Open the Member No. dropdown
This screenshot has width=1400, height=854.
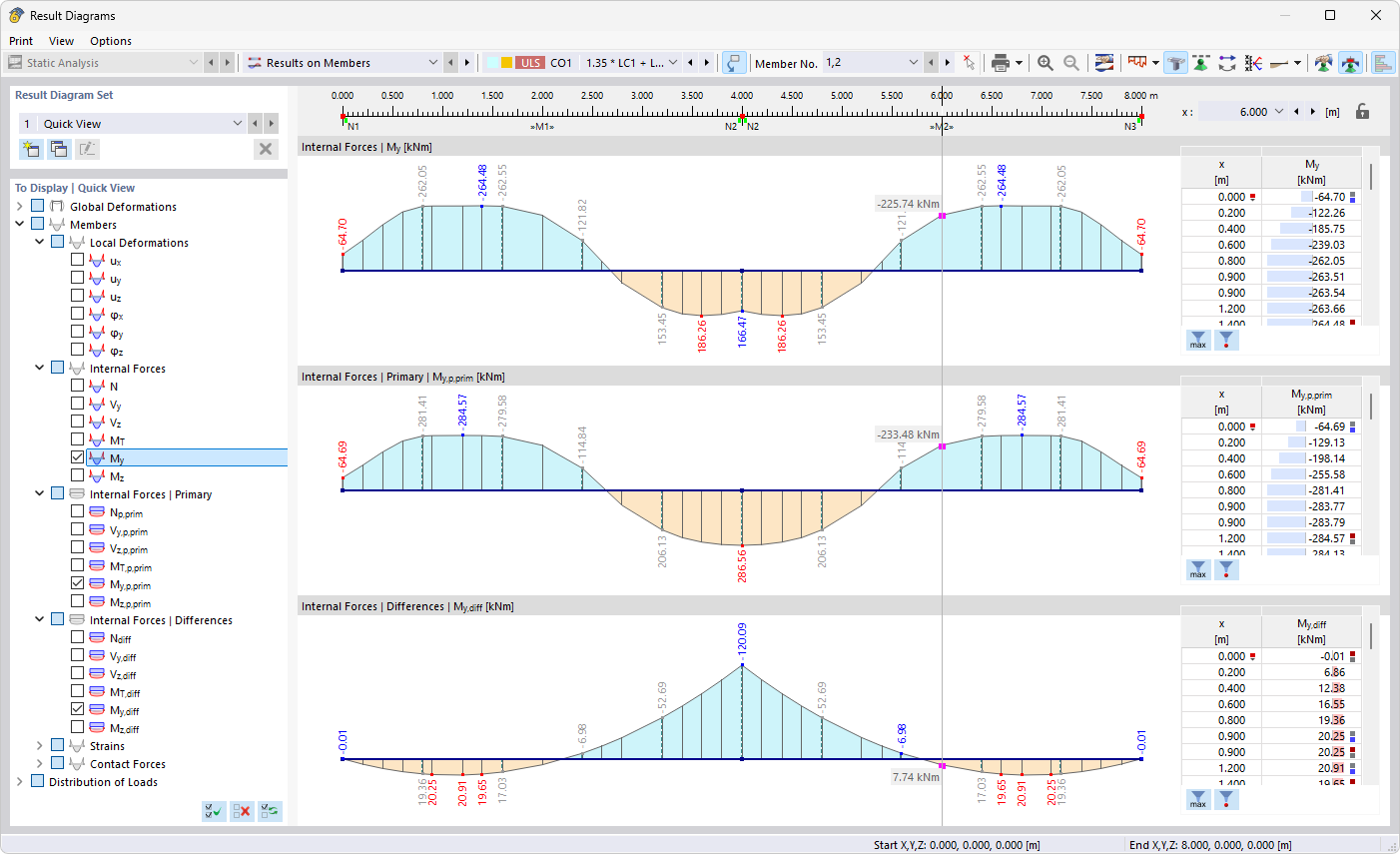(x=915, y=62)
